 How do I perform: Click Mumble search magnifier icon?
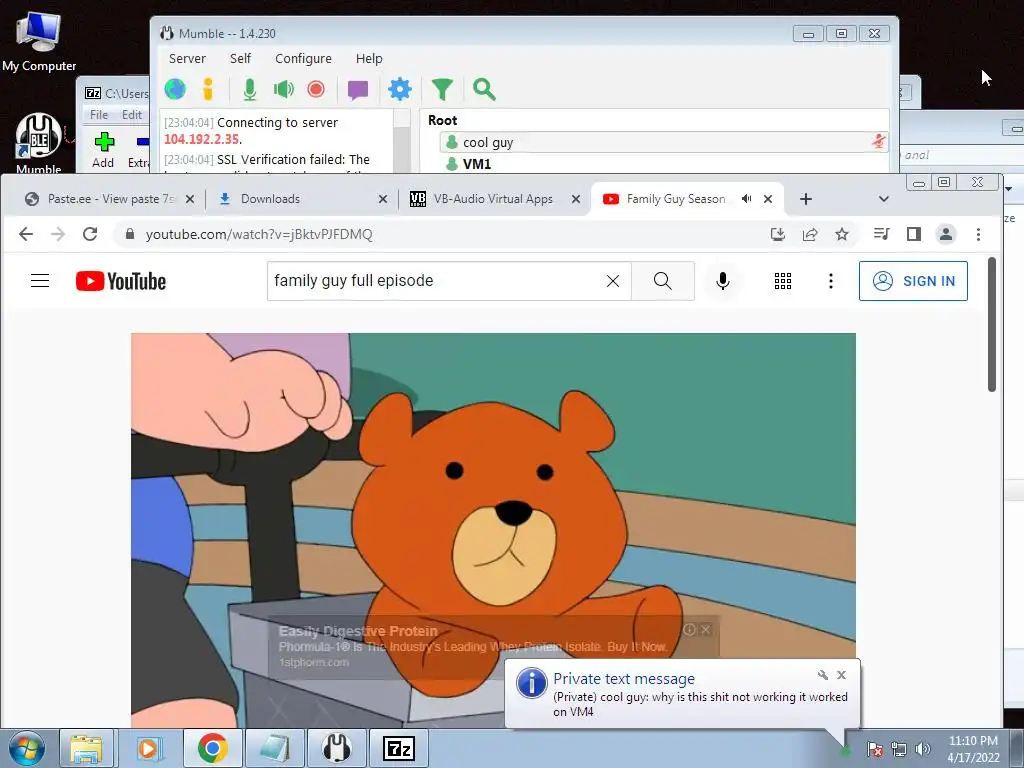point(484,89)
